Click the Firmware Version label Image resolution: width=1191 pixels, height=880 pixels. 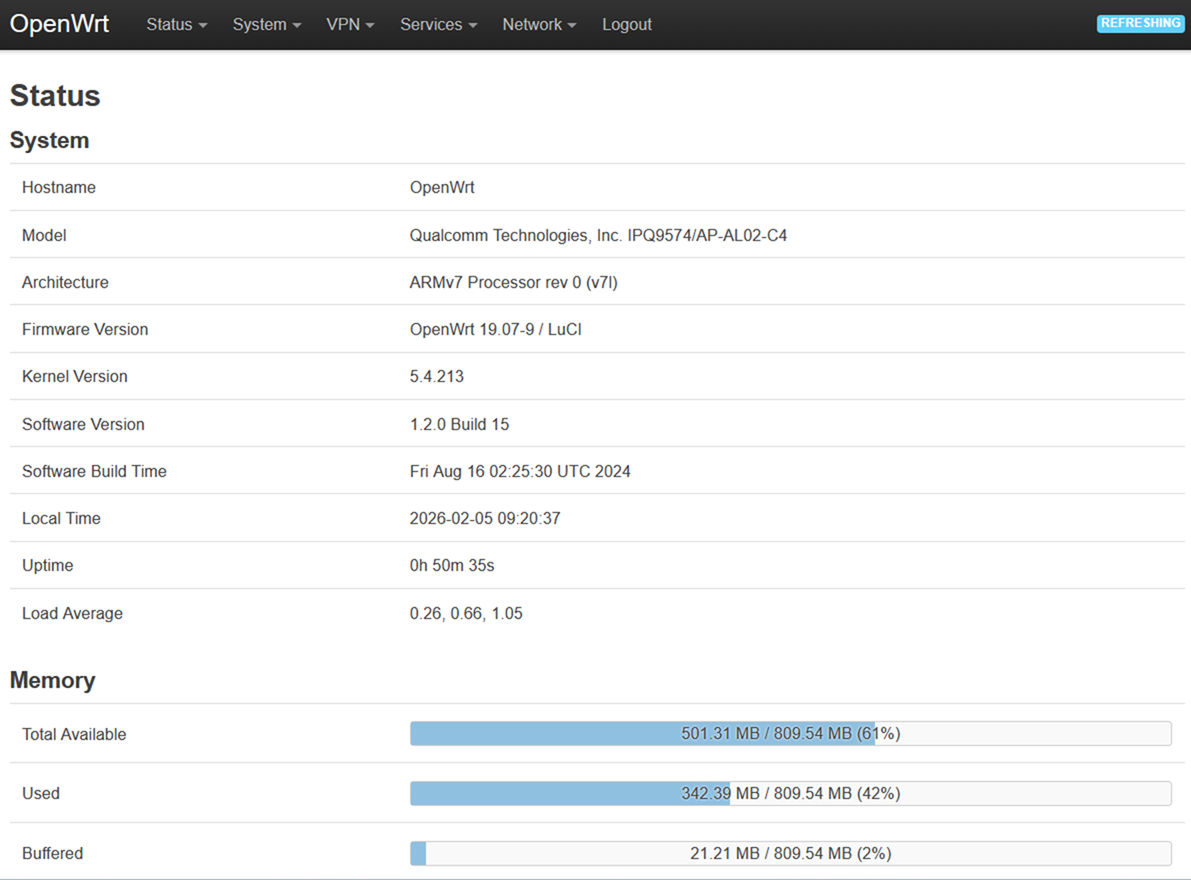tap(85, 330)
